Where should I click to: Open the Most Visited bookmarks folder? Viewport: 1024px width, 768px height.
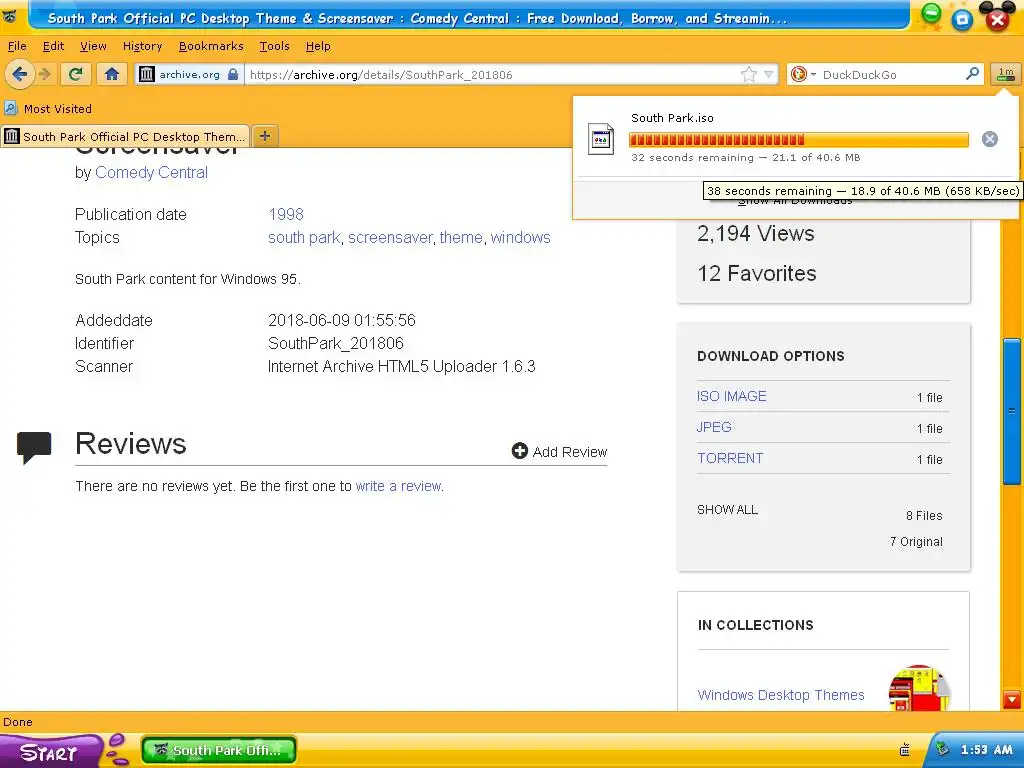pos(48,108)
